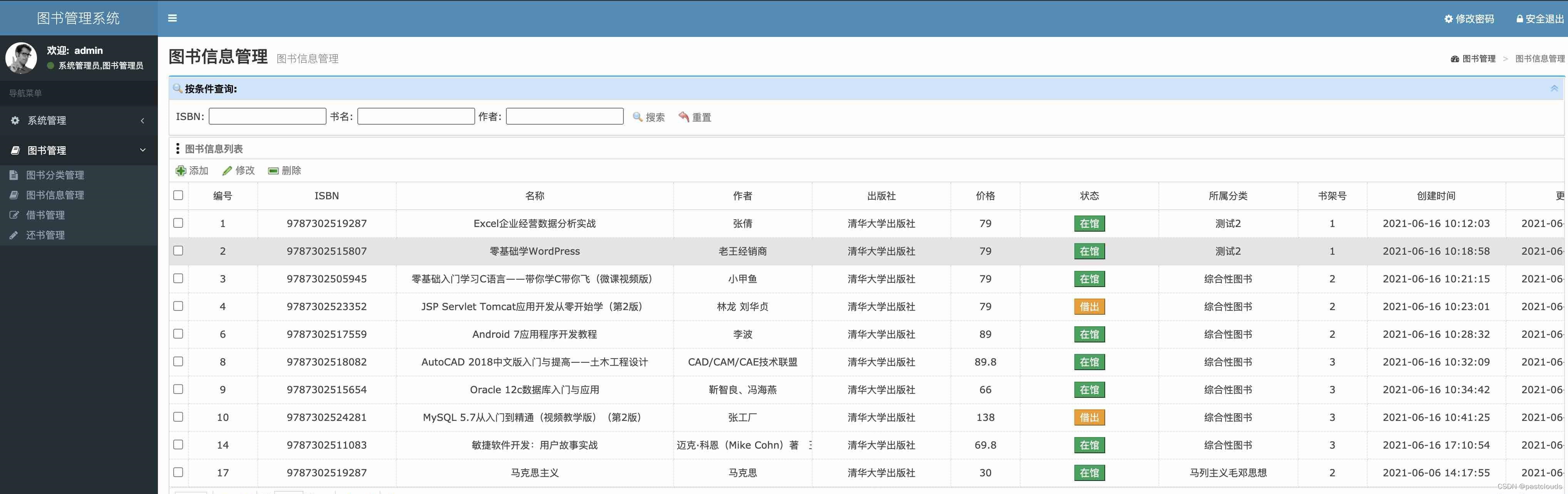Screen dimensions: 1568x494
Task: Click the 安全退出 lock icon
Action: pyautogui.click(x=1519, y=19)
